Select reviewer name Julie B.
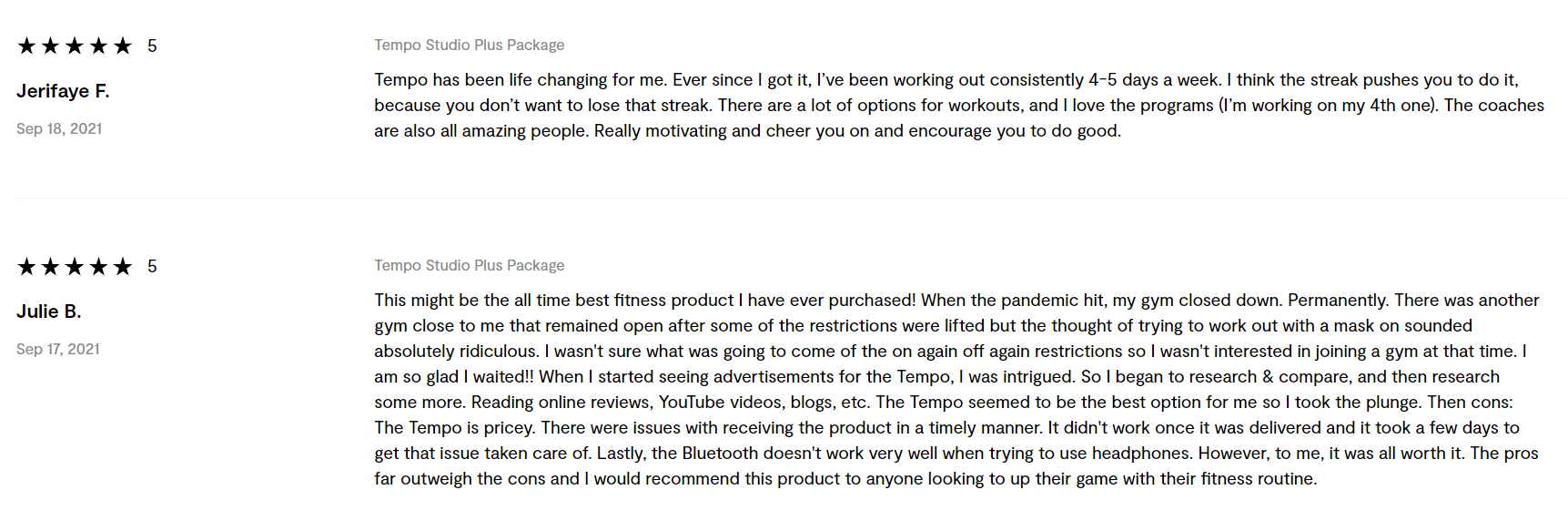This screenshot has height=531, width=1568. point(49,311)
